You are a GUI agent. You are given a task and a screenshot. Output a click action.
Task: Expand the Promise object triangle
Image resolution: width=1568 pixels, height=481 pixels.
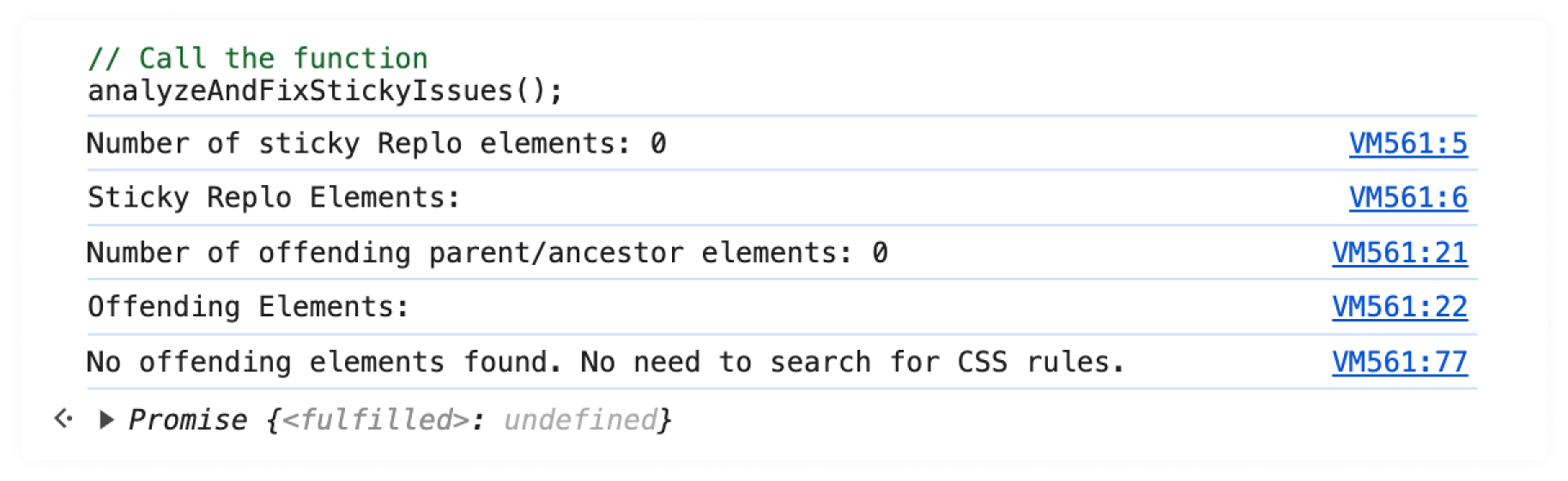point(106,419)
